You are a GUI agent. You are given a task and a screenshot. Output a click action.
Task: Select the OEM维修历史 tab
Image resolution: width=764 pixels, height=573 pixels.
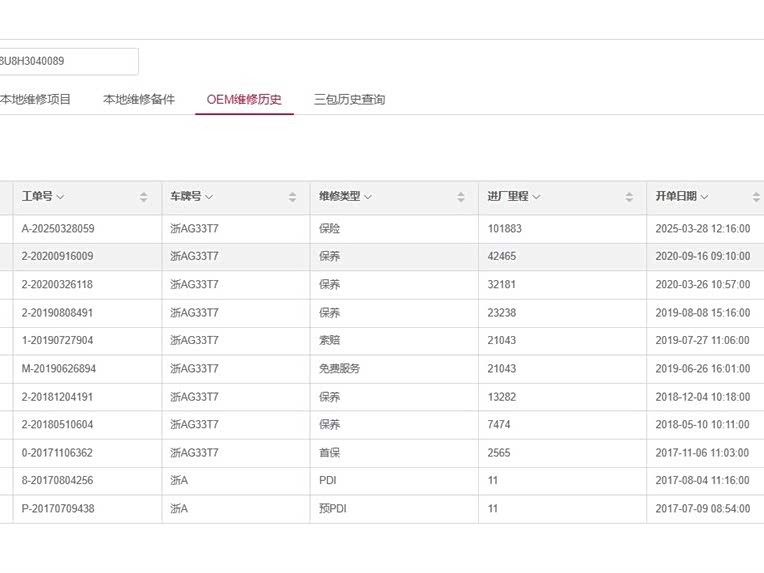[244, 99]
